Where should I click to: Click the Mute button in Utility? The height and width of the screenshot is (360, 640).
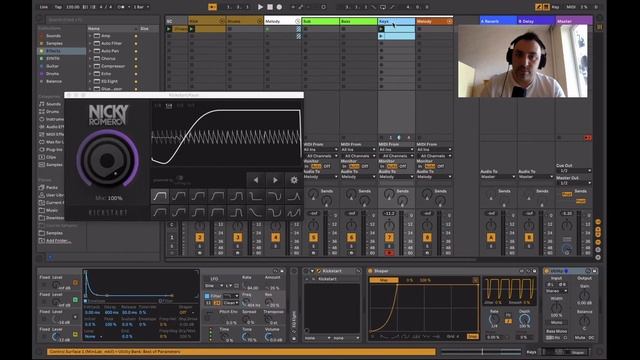581,338
